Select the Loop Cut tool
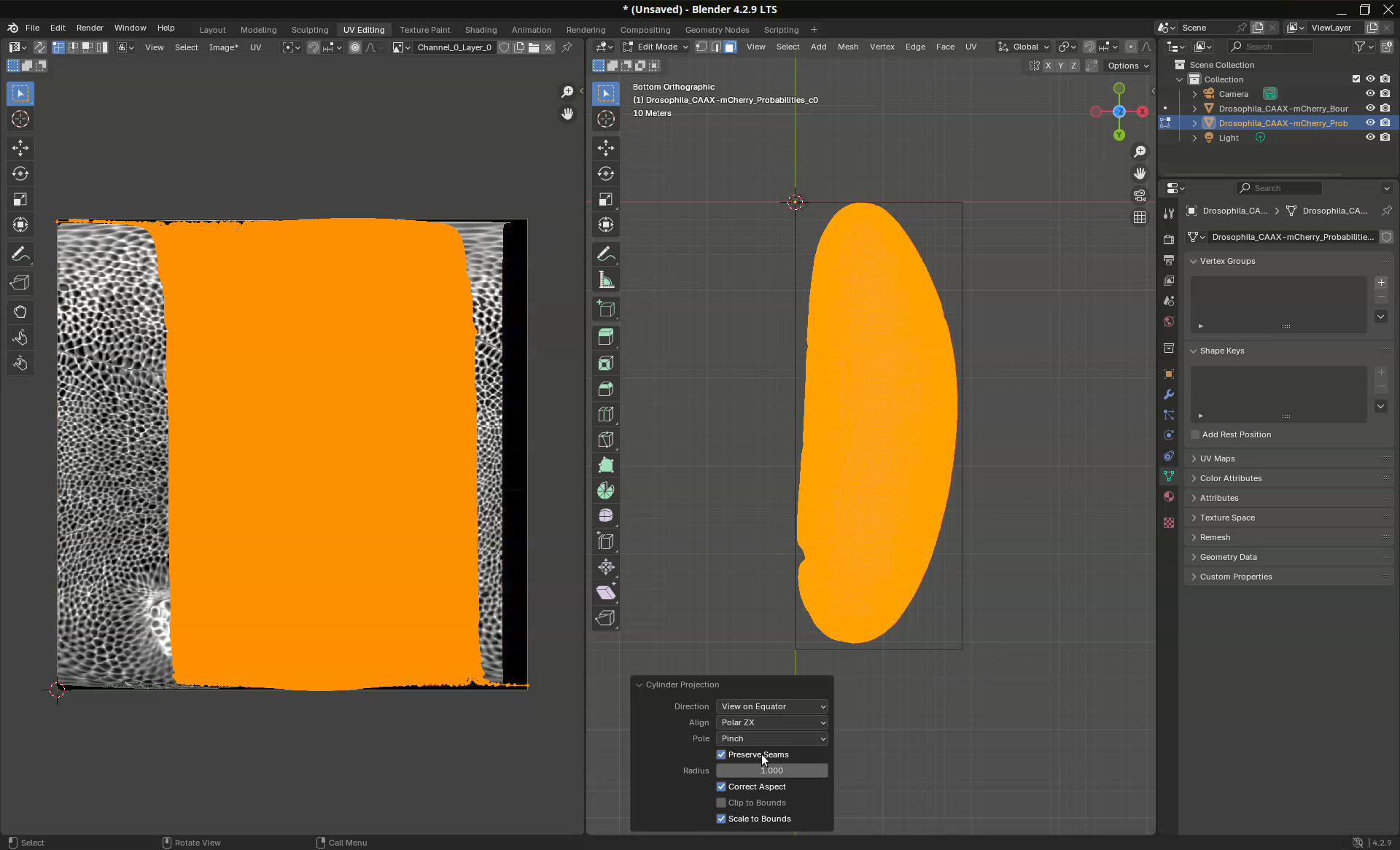Viewport: 1400px width, 850px height. click(x=605, y=414)
